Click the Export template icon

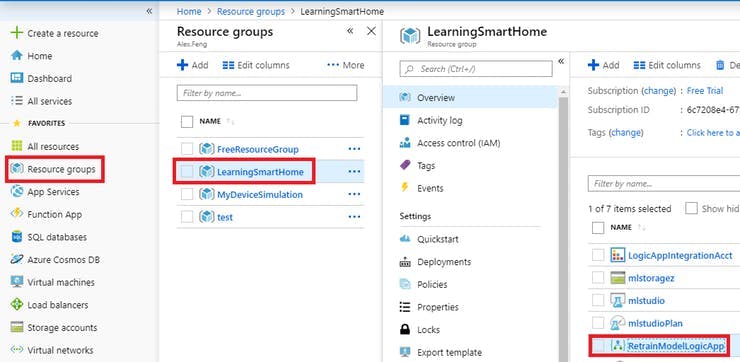coord(405,353)
